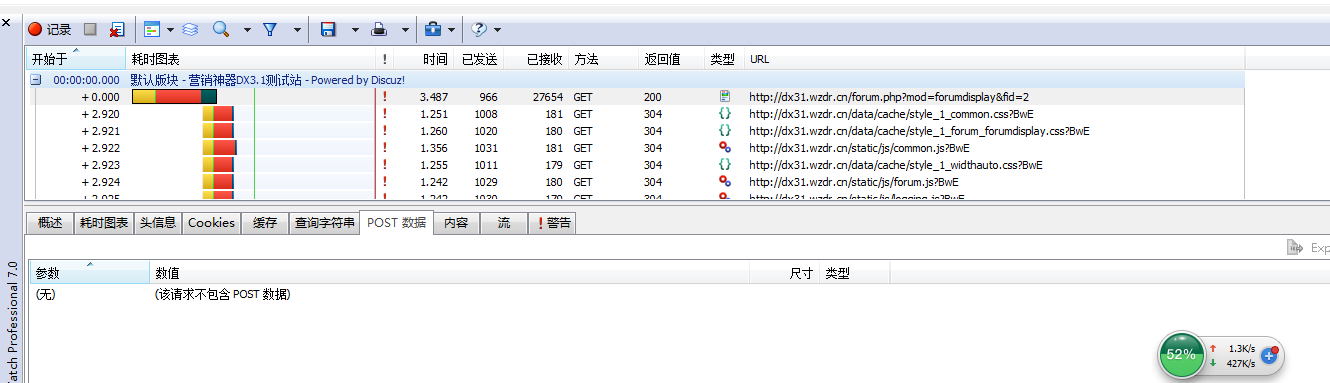Click the CSS type icon for style_1_forum_forumdisplay.css

725,131
